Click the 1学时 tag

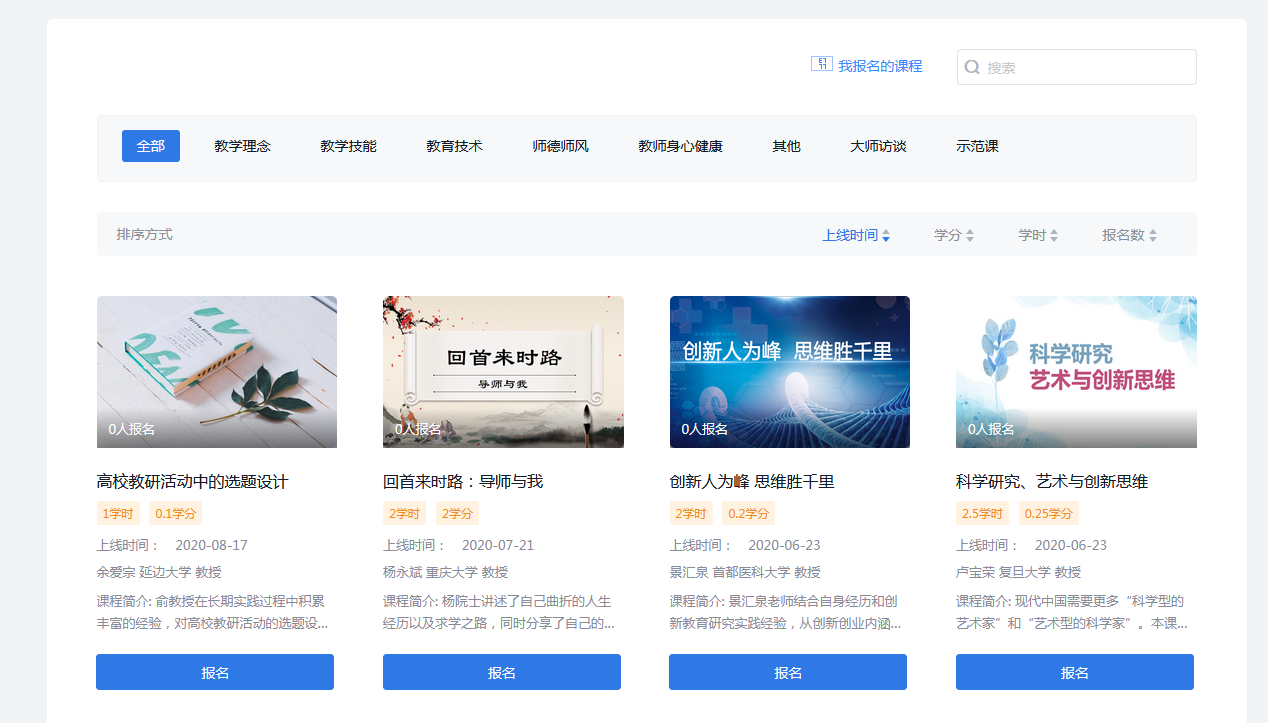pos(118,514)
